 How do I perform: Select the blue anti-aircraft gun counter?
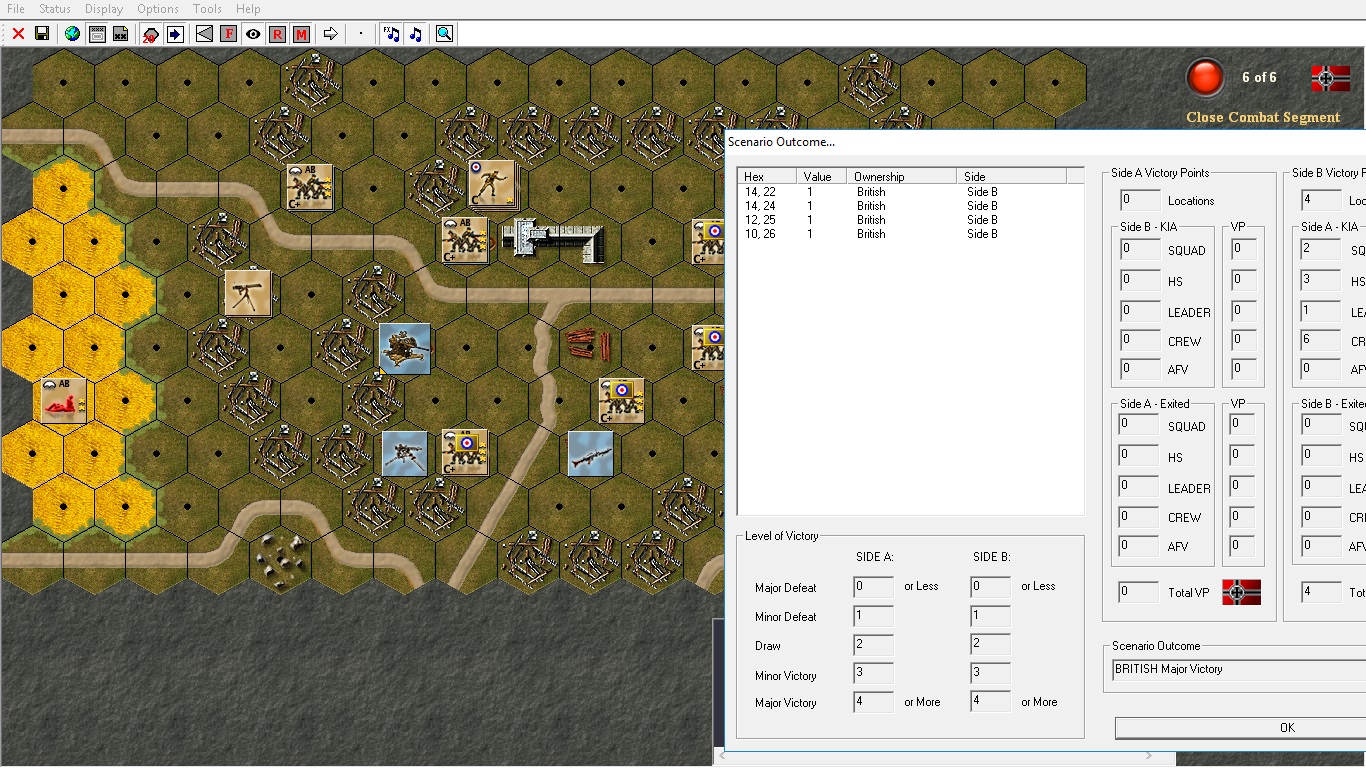pos(405,348)
